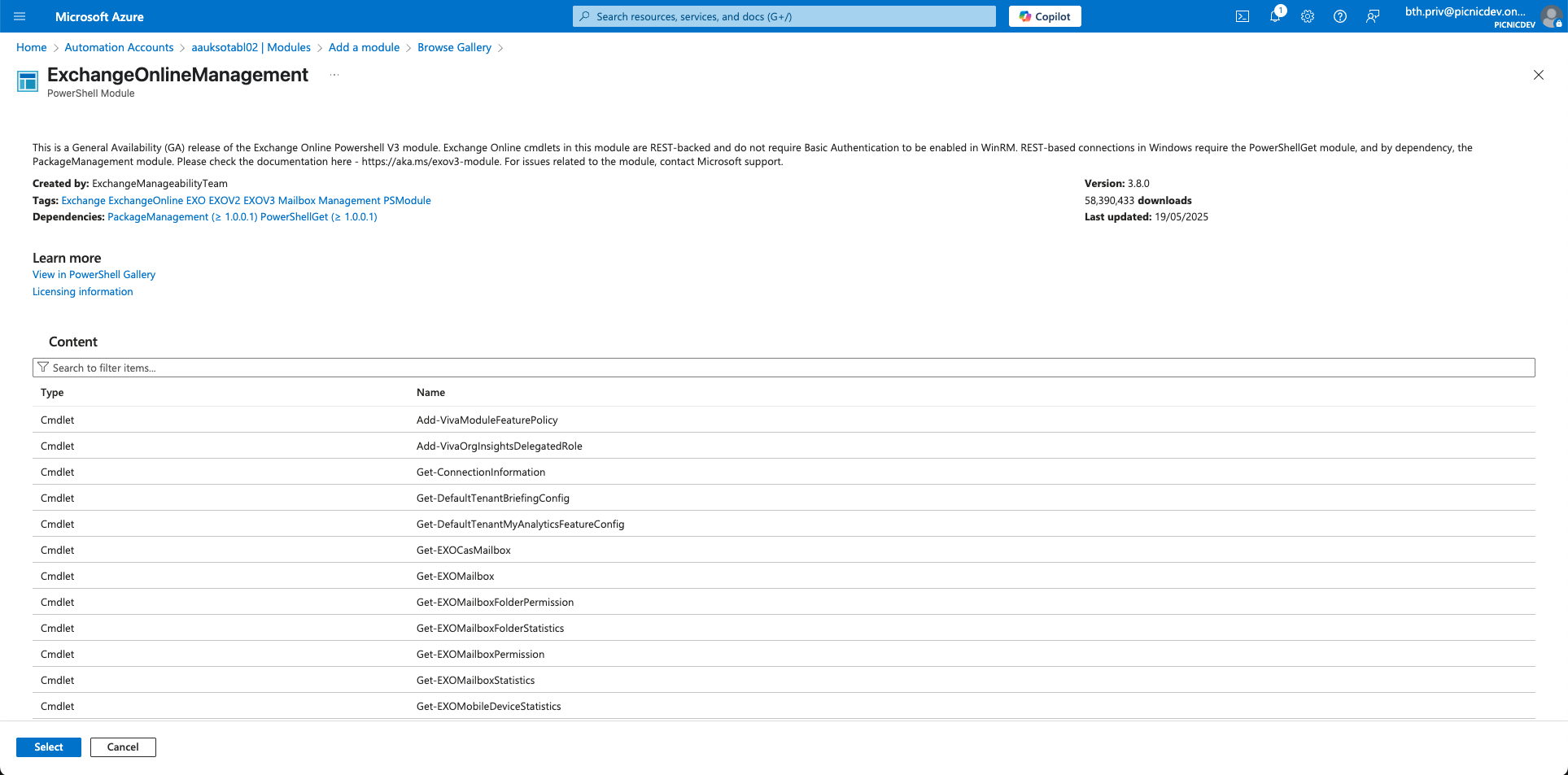Open aauksotabl02 | Modules breadcrumb
The height and width of the screenshot is (775, 1568).
(x=251, y=47)
